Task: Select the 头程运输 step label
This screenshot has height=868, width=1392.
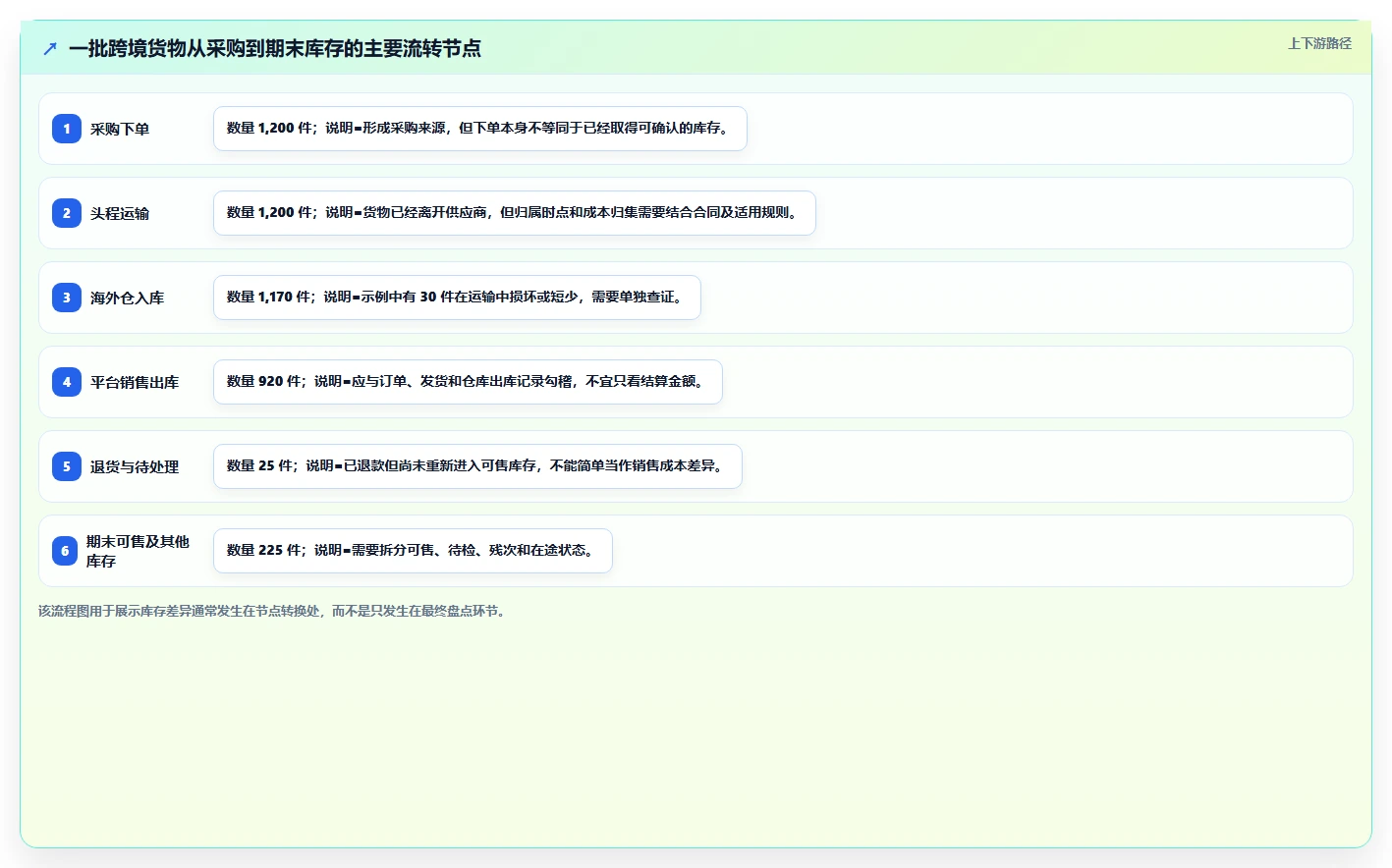Action: coord(120,213)
